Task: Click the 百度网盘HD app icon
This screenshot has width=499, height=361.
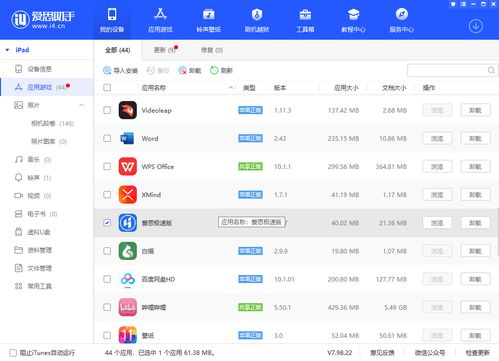Action: tap(128, 279)
